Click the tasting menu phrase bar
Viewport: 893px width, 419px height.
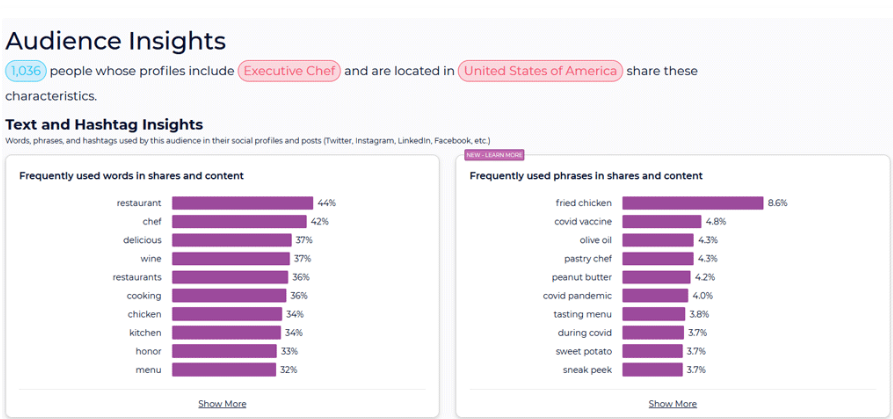[x=653, y=314]
